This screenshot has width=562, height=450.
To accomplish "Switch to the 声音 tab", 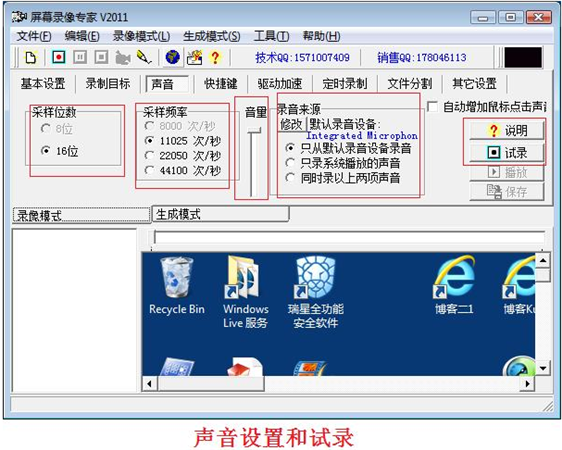I will click(x=167, y=84).
